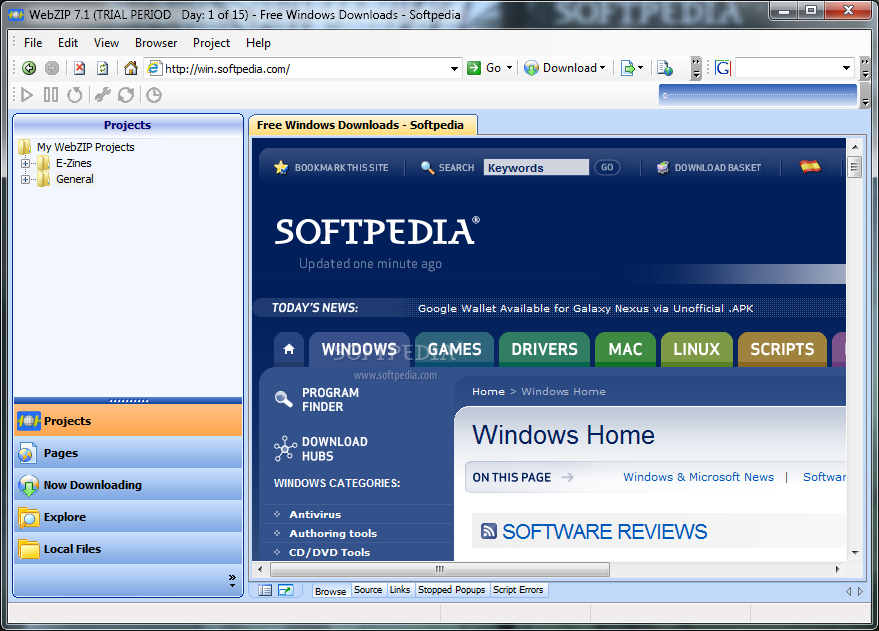
Task: Click the page with globe toolbar icon
Action: point(665,68)
